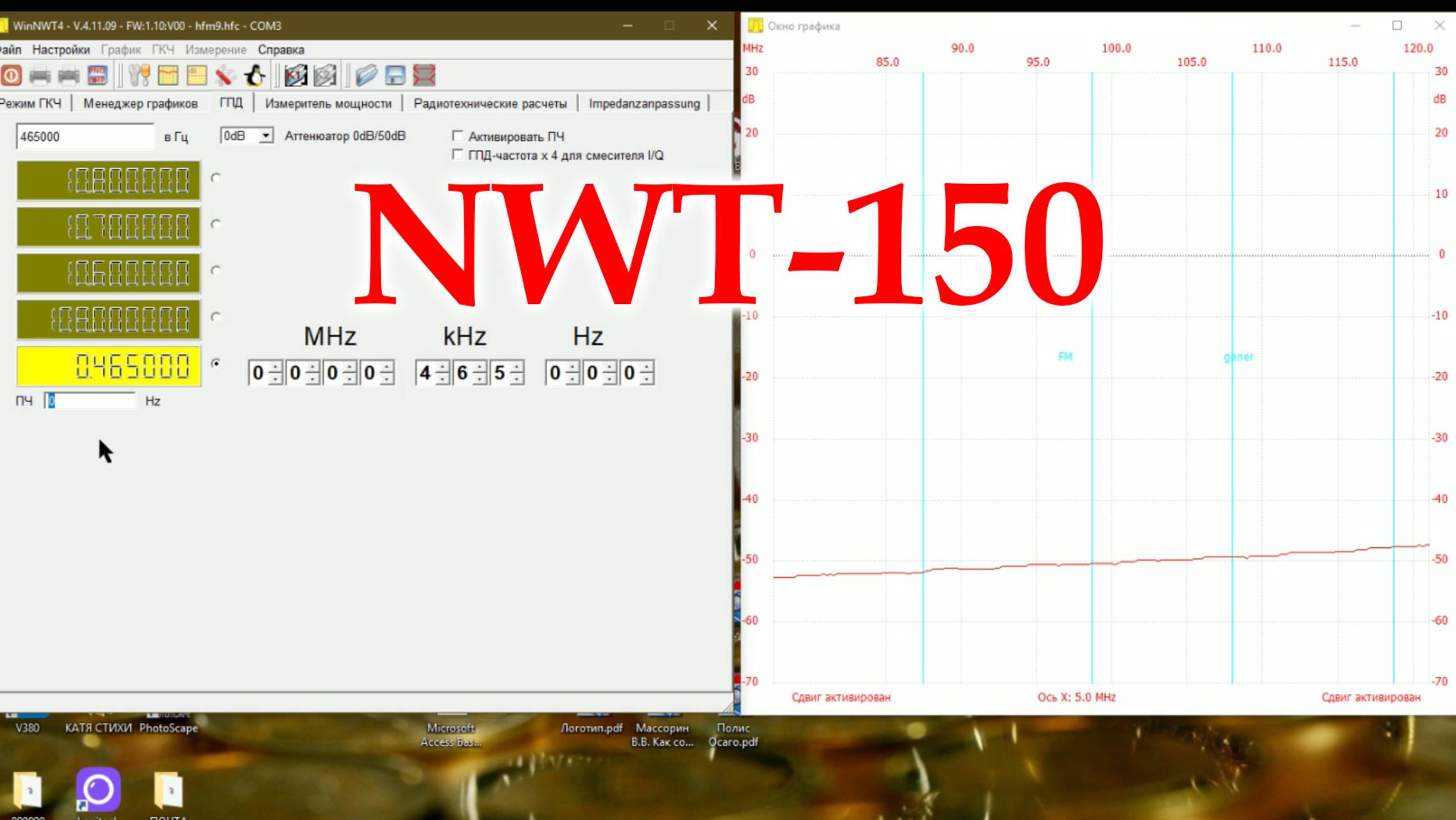
Task: Select the radio button beside the yellow 0.465000 display
Action: pyautogui.click(x=215, y=362)
